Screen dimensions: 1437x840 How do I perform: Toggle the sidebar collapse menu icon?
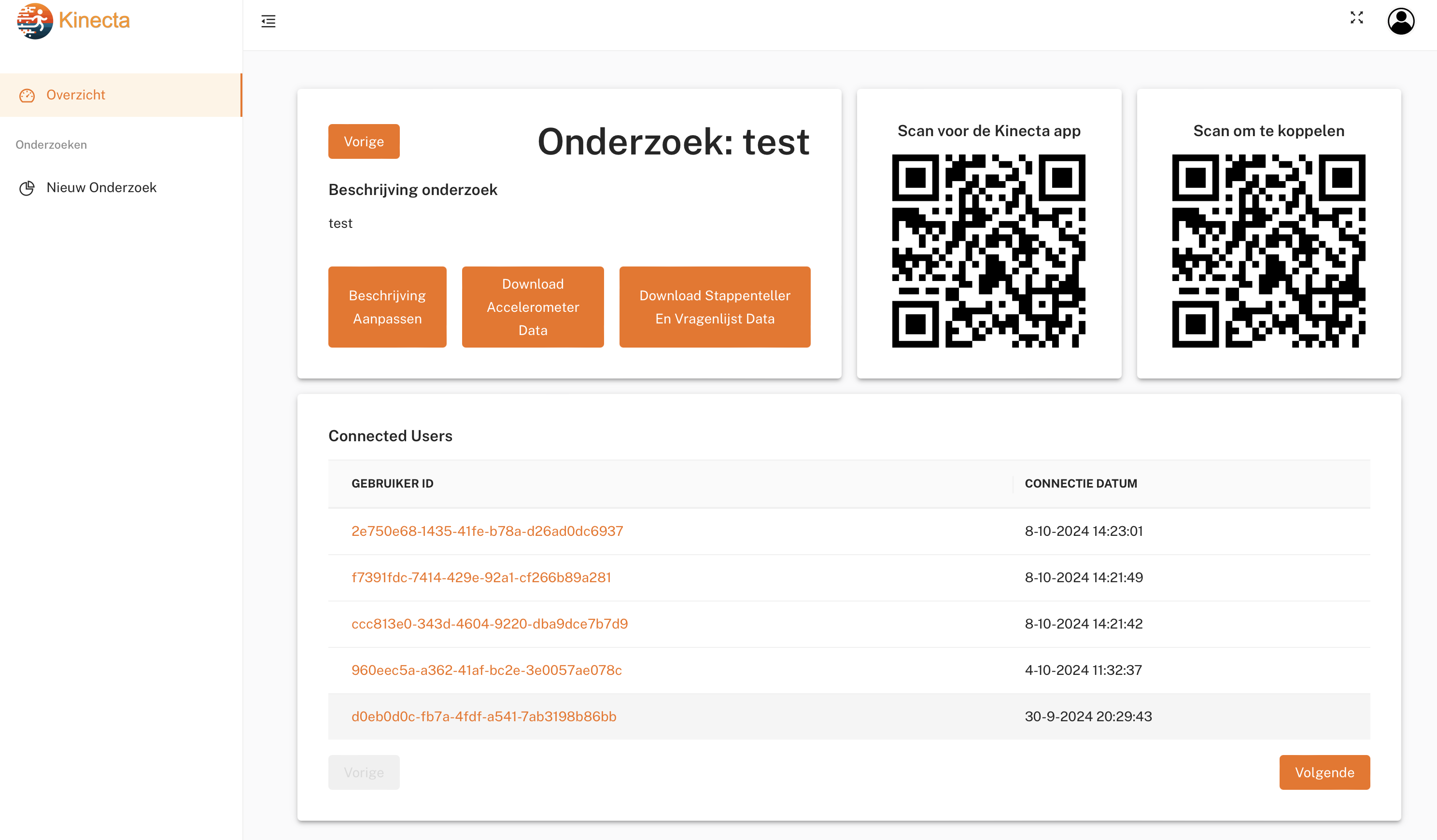coord(268,22)
